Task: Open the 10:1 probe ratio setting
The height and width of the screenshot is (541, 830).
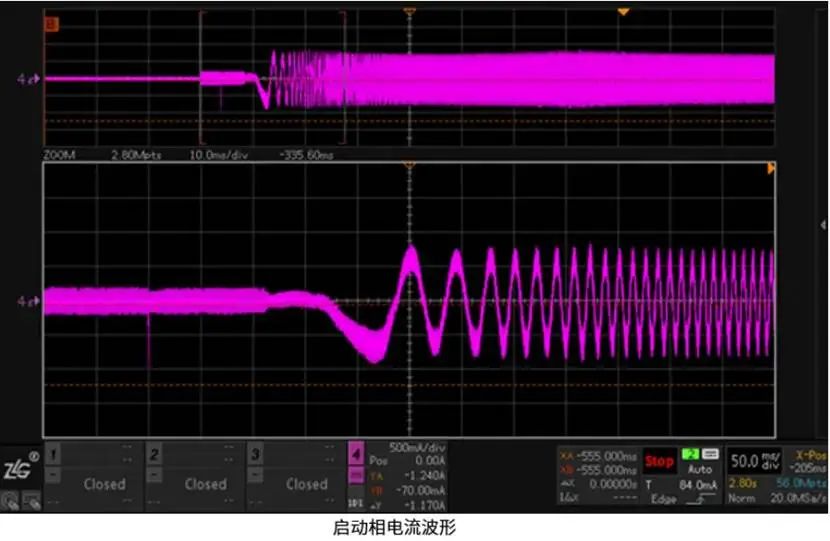Action: [356, 503]
